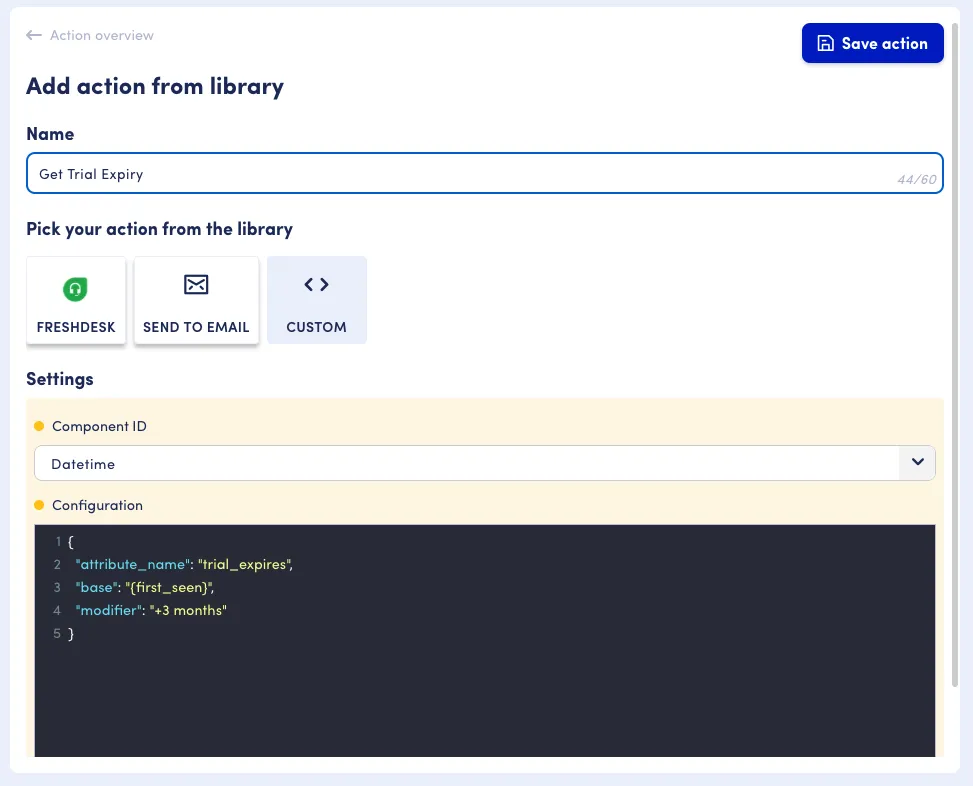Choose the Send to Email action
This screenshot has height=786, width=973.
point(196,300)
